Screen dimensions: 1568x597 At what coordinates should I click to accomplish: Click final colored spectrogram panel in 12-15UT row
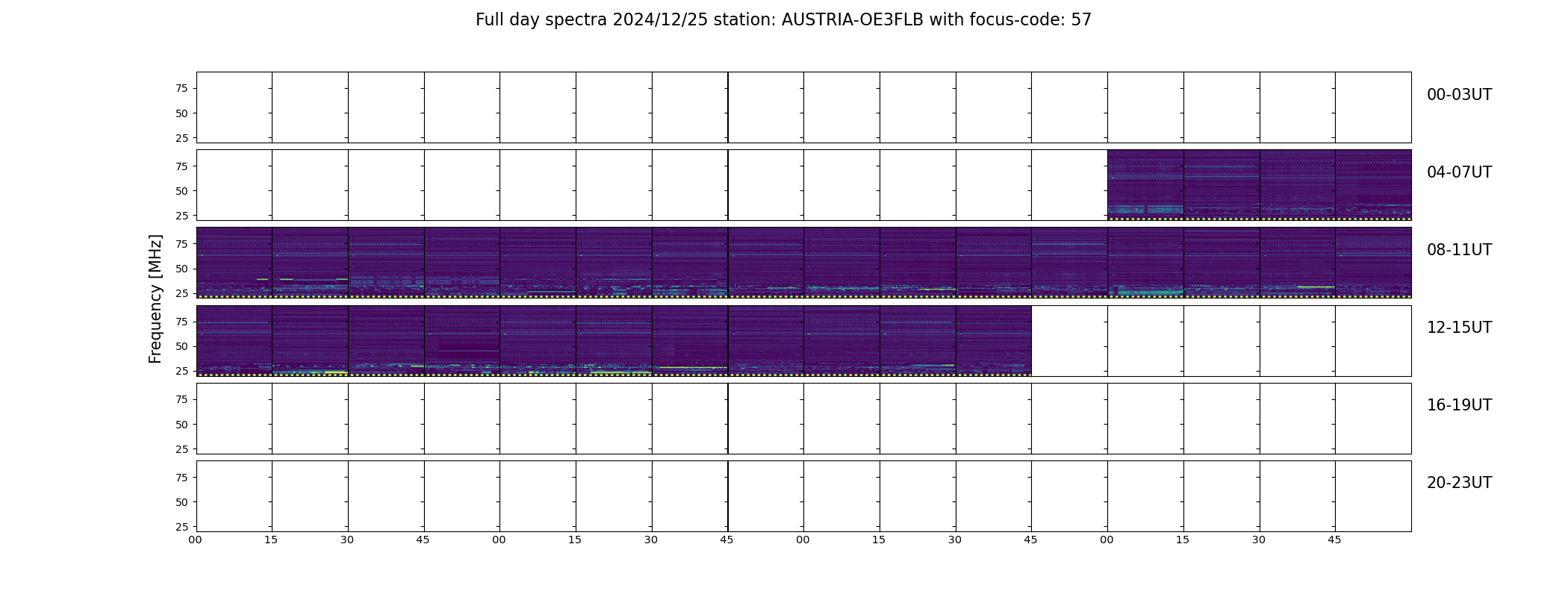[994, 340]
